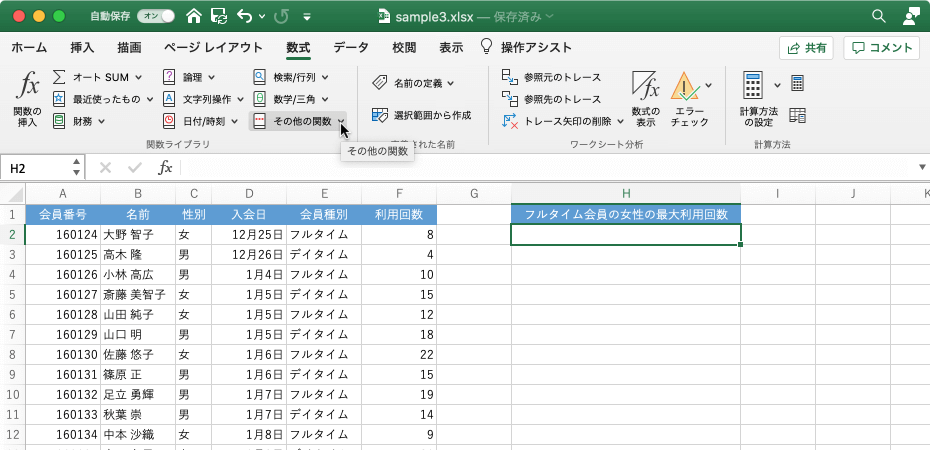Viewport: 930px width, 450px height.
Task: Expand the Error Check dropdown arrow
Action: 708,85
